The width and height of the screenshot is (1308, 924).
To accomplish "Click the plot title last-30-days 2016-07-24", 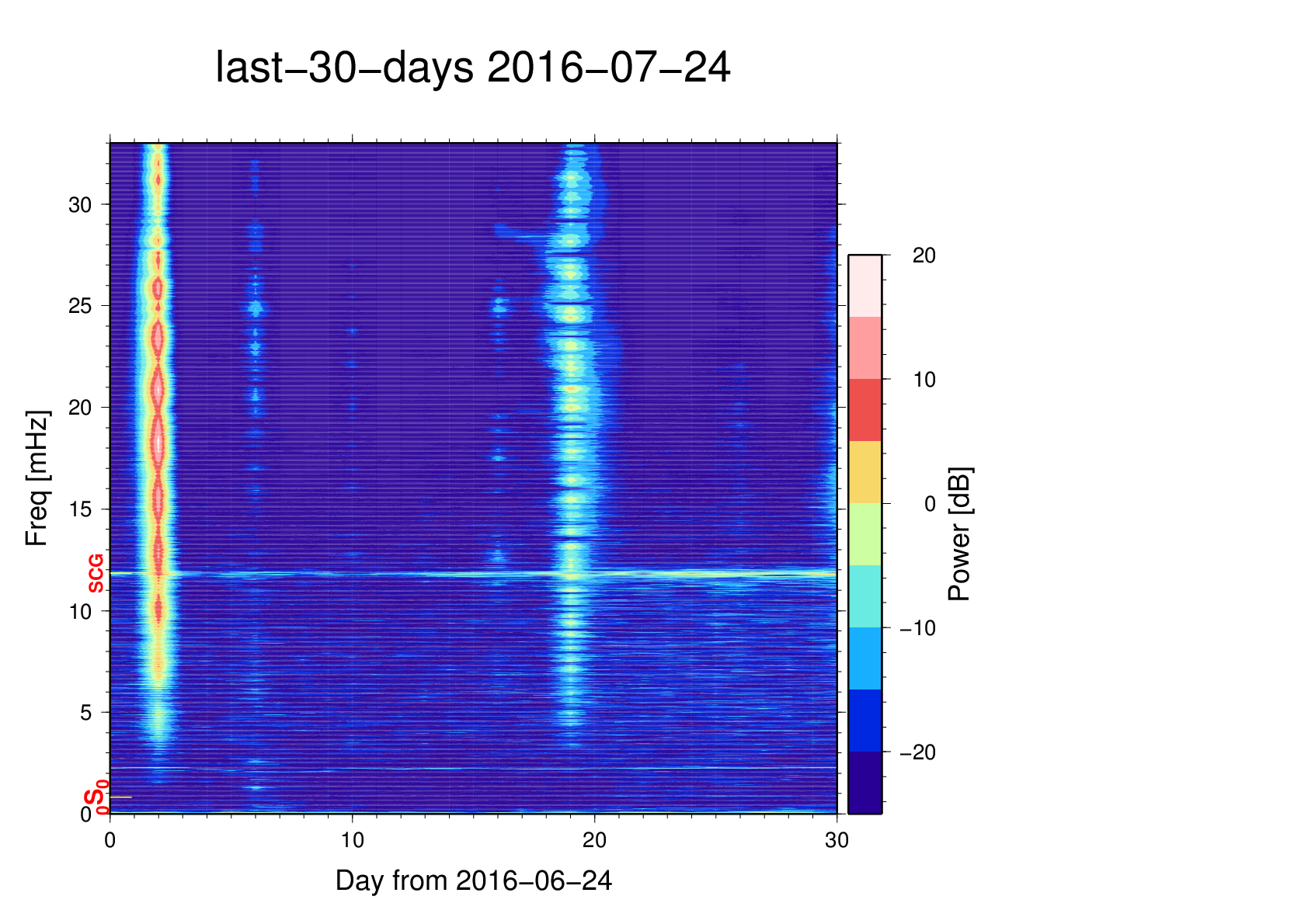I will tap(472, 68).
